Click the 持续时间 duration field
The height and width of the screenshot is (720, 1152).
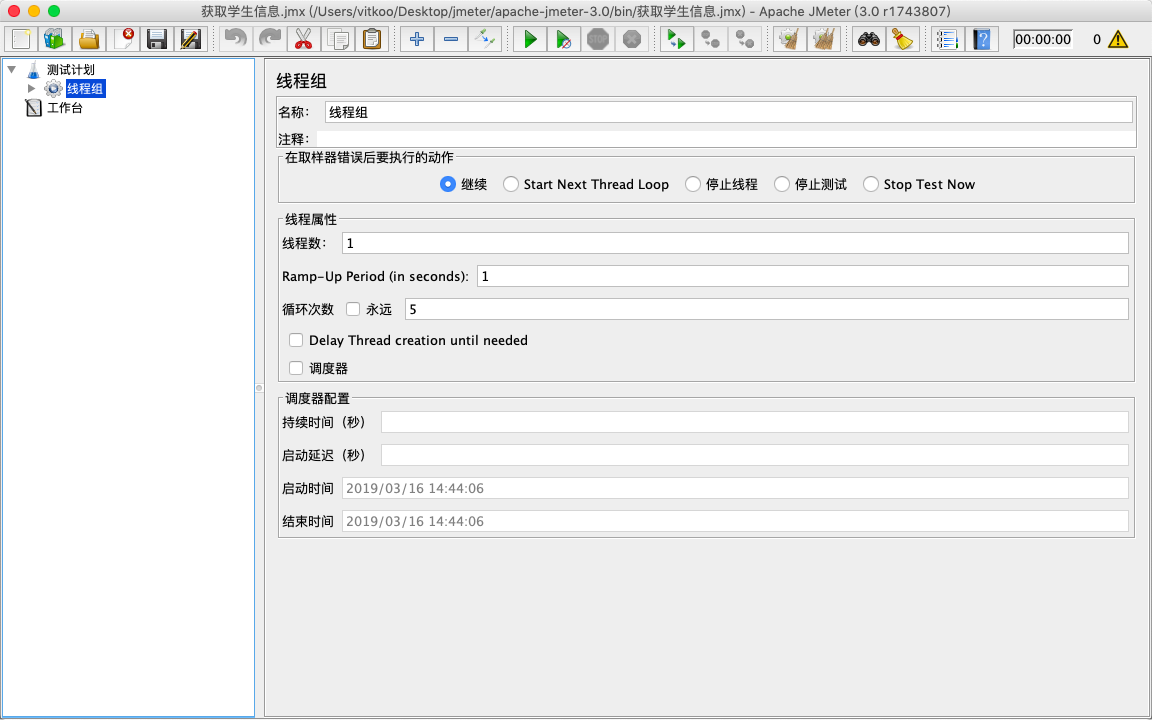[755, 422]
